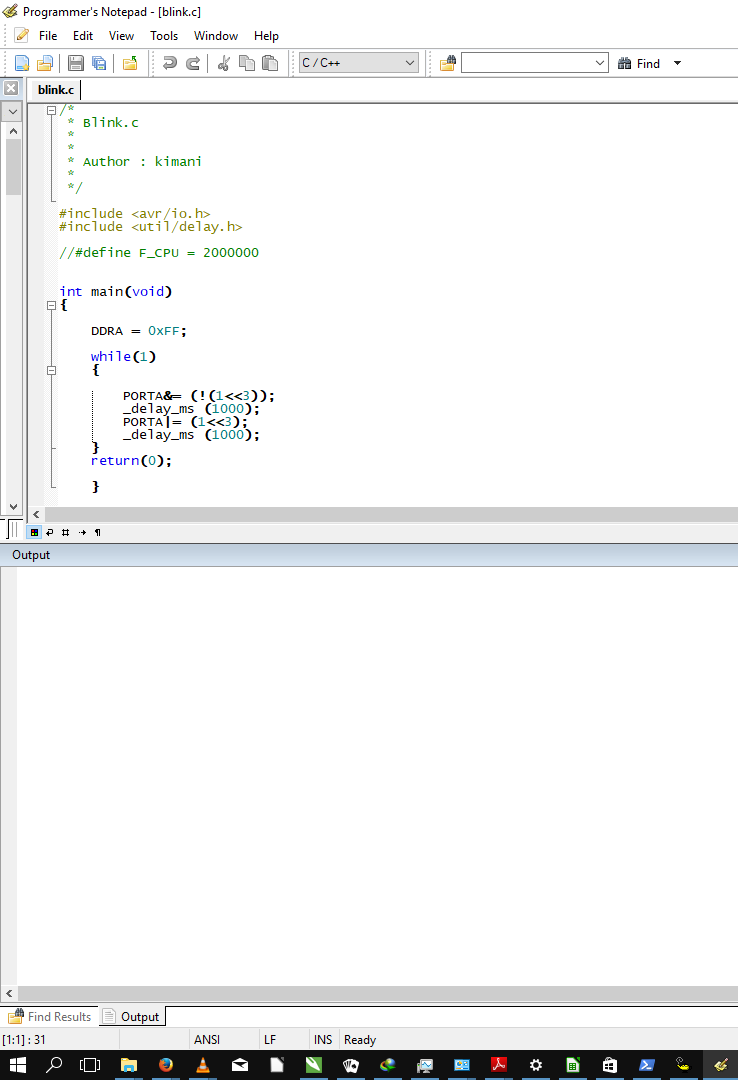Screen dimensions: 738x1080
Task: Open the Window menu
Action: click(x=216, y=36)
